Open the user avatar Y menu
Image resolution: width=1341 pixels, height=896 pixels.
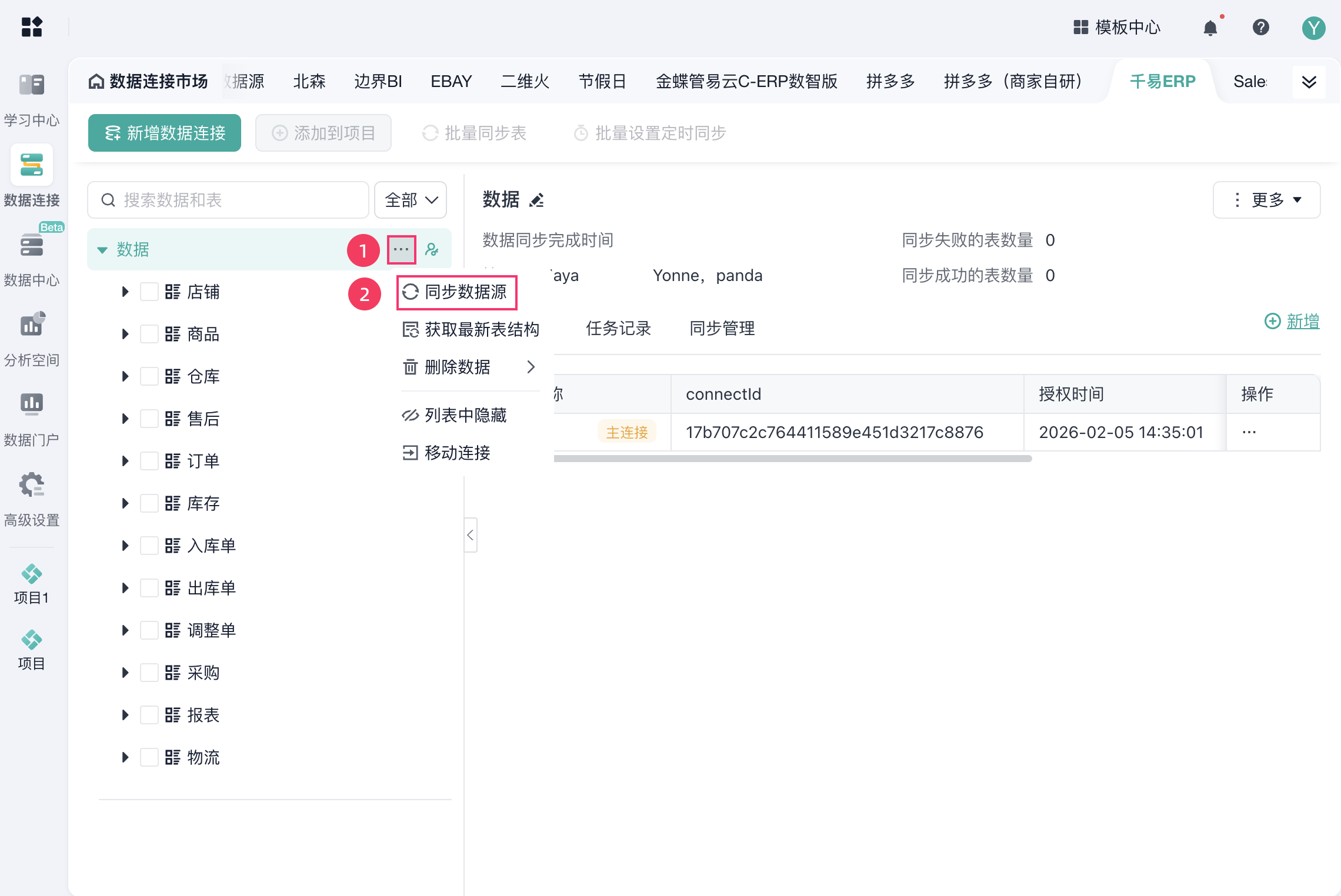[x=1313, y=28]
